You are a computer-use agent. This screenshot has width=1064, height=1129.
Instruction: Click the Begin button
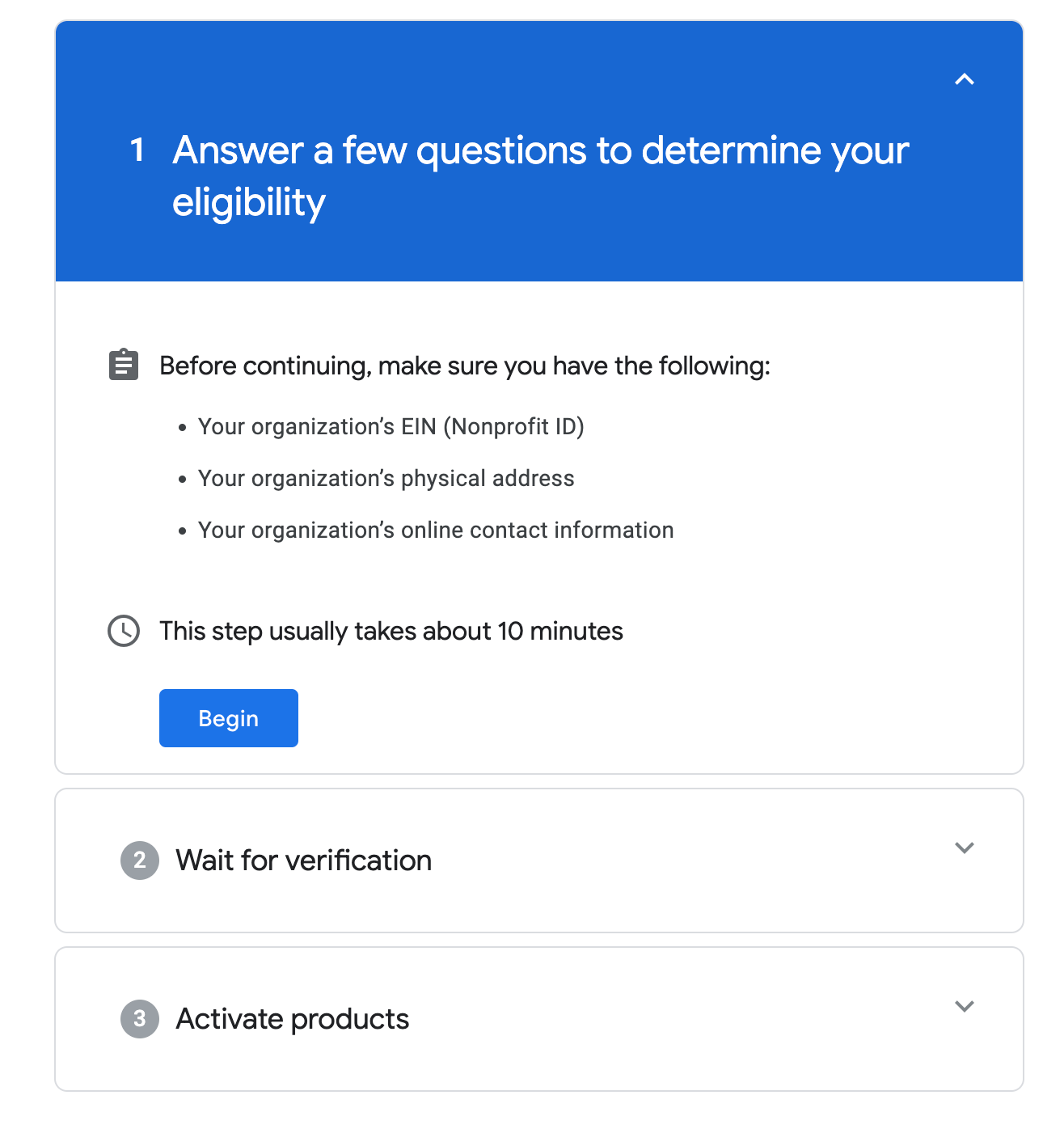point(229,718)
